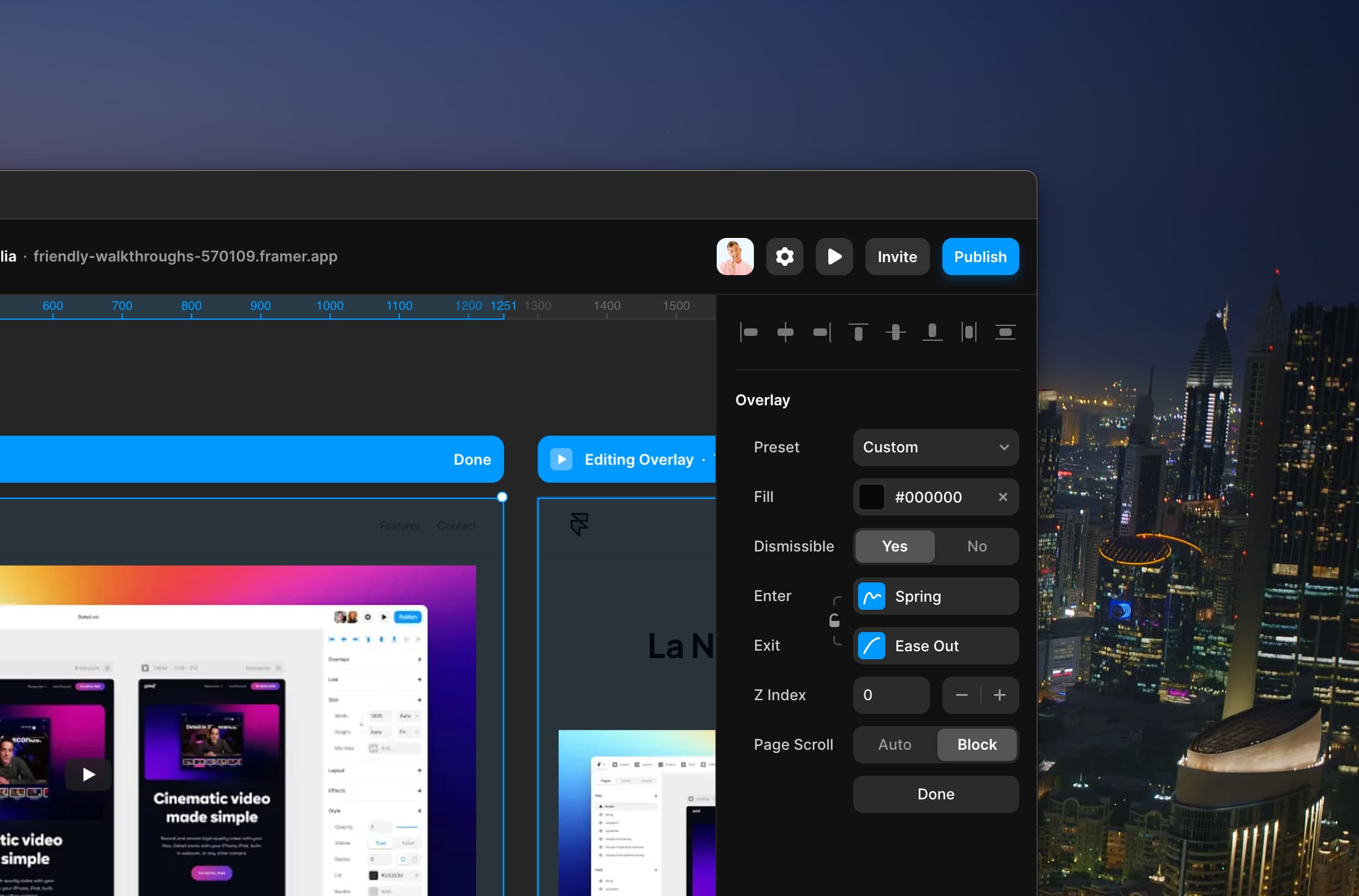Click the align bottom icon
Image resolution: width=1359 pixels, height=896 pixels.
pyautogui.click(x=932, y=333)
